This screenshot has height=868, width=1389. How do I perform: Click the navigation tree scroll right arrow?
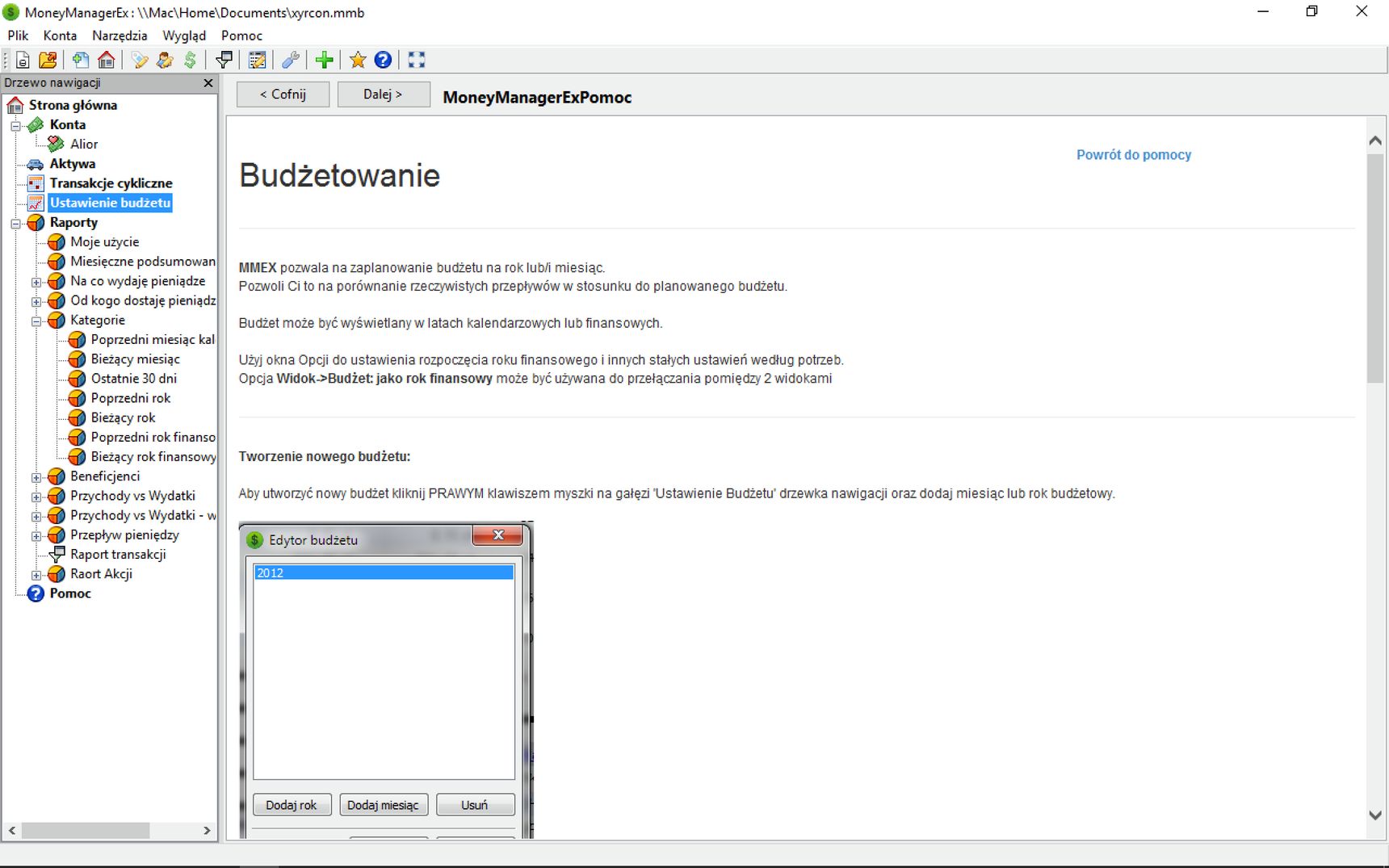[x=207, y=830]
